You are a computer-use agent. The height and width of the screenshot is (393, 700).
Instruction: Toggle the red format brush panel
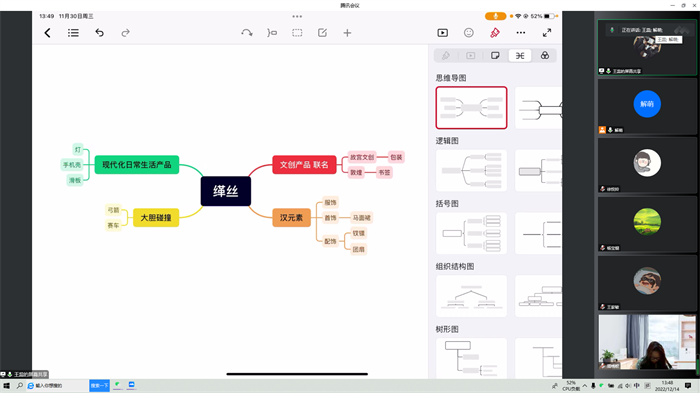pyautogui.click(x=495, y=33)
